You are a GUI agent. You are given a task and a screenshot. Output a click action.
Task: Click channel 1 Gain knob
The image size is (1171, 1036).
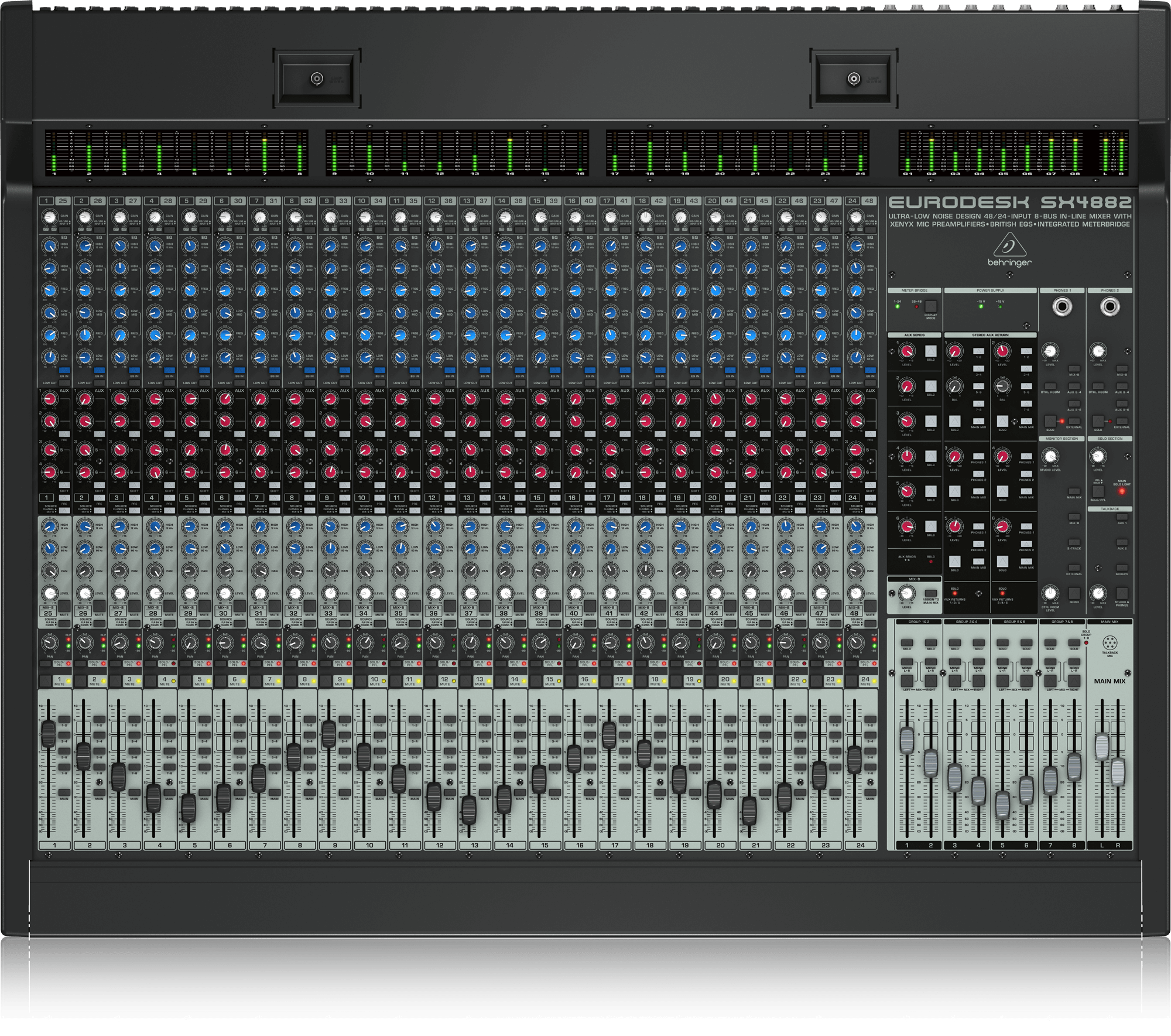click(50, 217)
